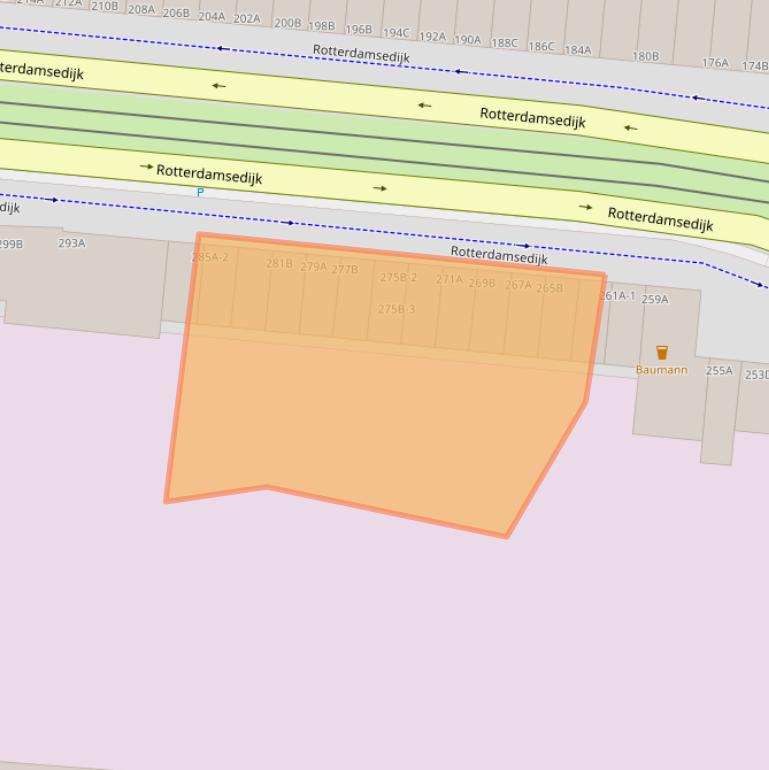Click house number 184A

coord(577,50)
